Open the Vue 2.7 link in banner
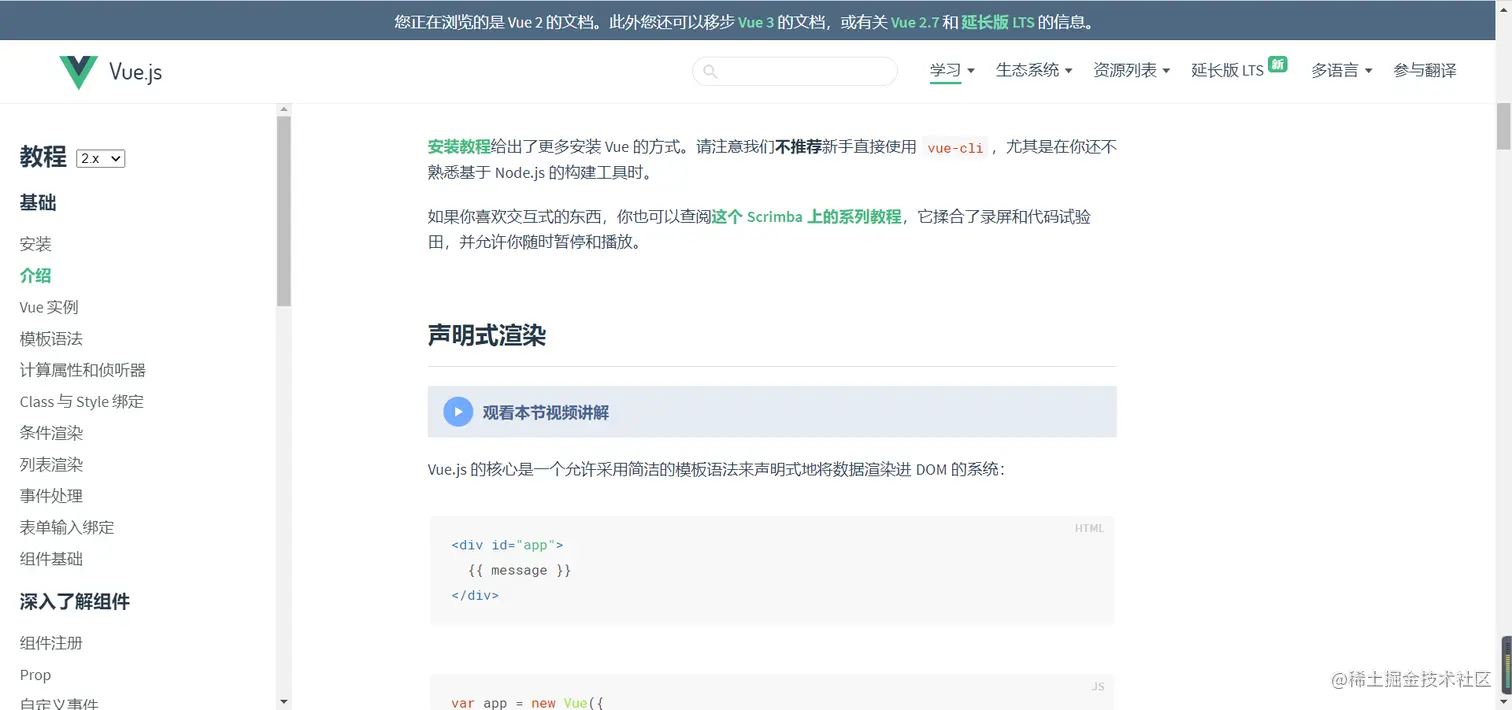This screenshot has height=710, width=1512. (x=915, y=22)
